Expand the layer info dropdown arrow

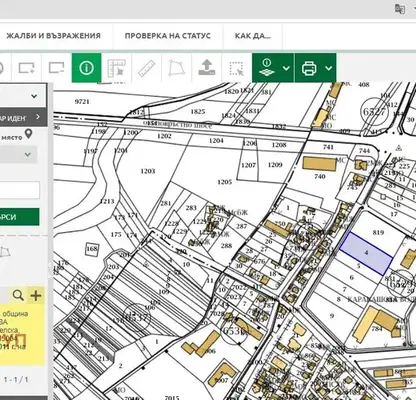tap(286, 68)
